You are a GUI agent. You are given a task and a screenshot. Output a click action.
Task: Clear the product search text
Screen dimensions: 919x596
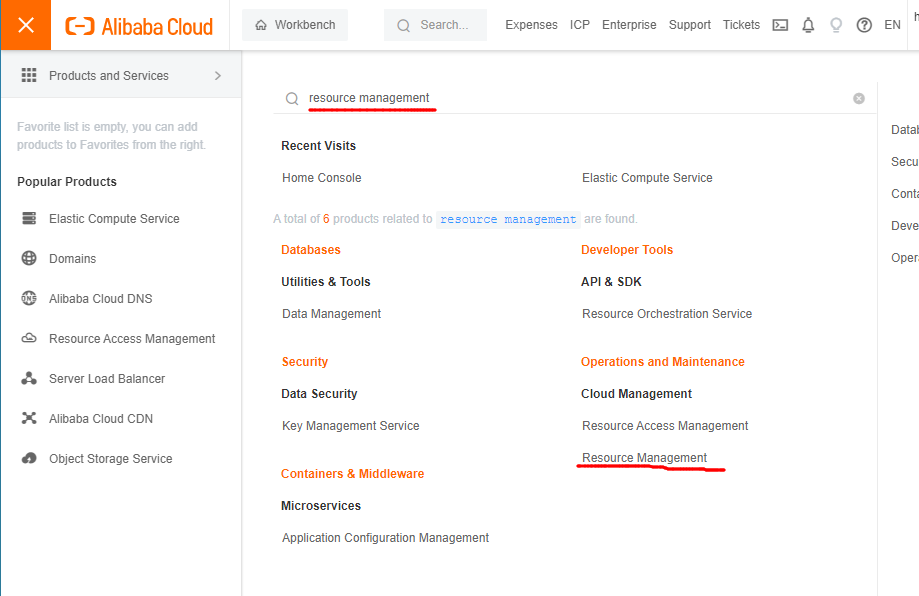[859, 98]
